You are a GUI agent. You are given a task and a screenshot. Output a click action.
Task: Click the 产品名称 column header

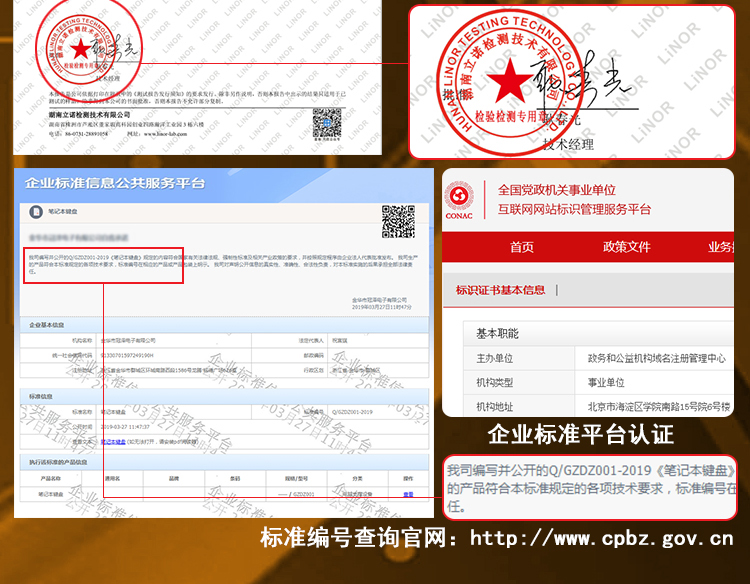[51, 478]
